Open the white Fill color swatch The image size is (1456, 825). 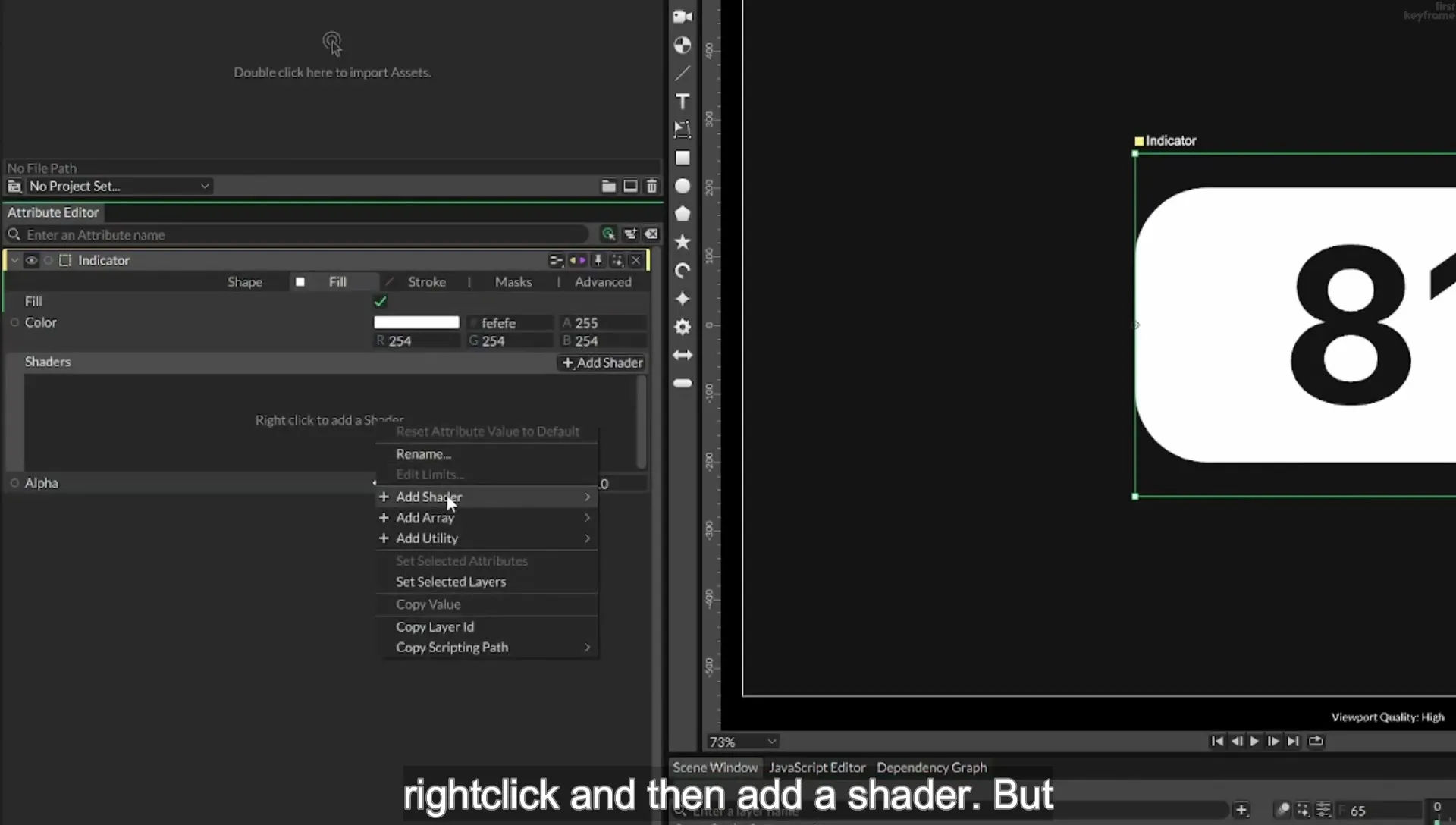[416, 322]
